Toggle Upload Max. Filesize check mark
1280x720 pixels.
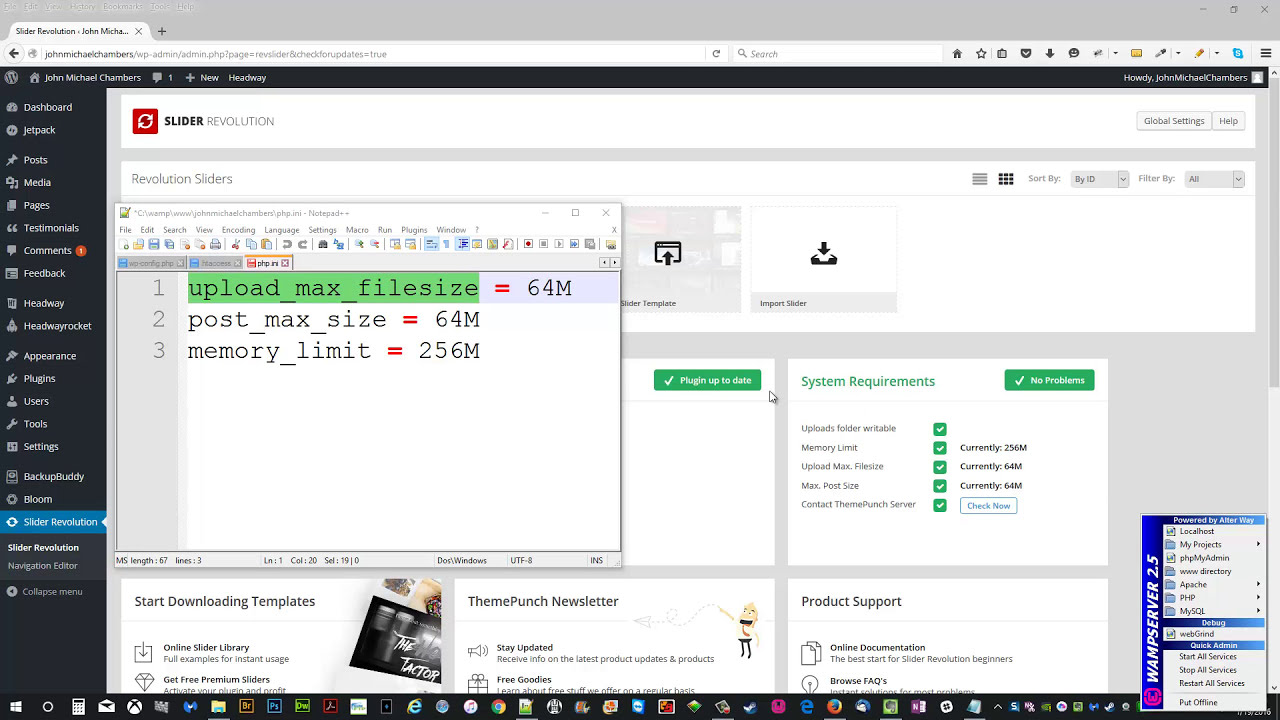[x=940, y=467]
